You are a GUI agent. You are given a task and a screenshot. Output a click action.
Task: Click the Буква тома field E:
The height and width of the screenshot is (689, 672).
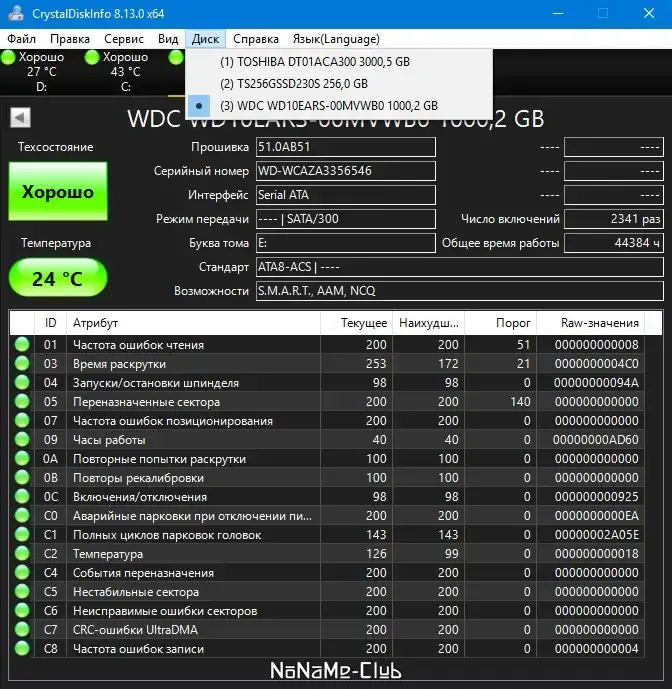click(x=346, y=243)
